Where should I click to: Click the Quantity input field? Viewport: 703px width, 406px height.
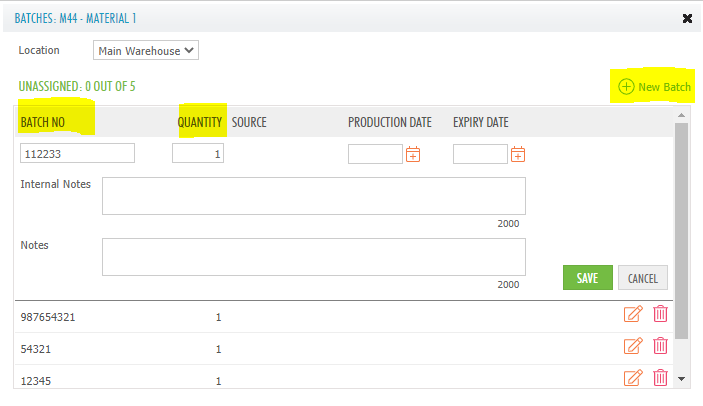[x=198, y=153]
